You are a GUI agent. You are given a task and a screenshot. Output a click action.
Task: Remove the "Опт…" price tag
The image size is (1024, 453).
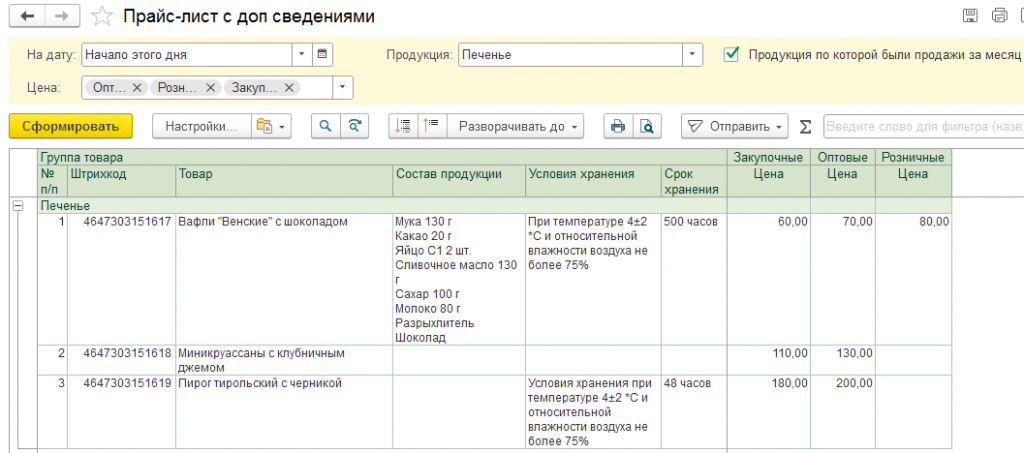pos(137,88)
